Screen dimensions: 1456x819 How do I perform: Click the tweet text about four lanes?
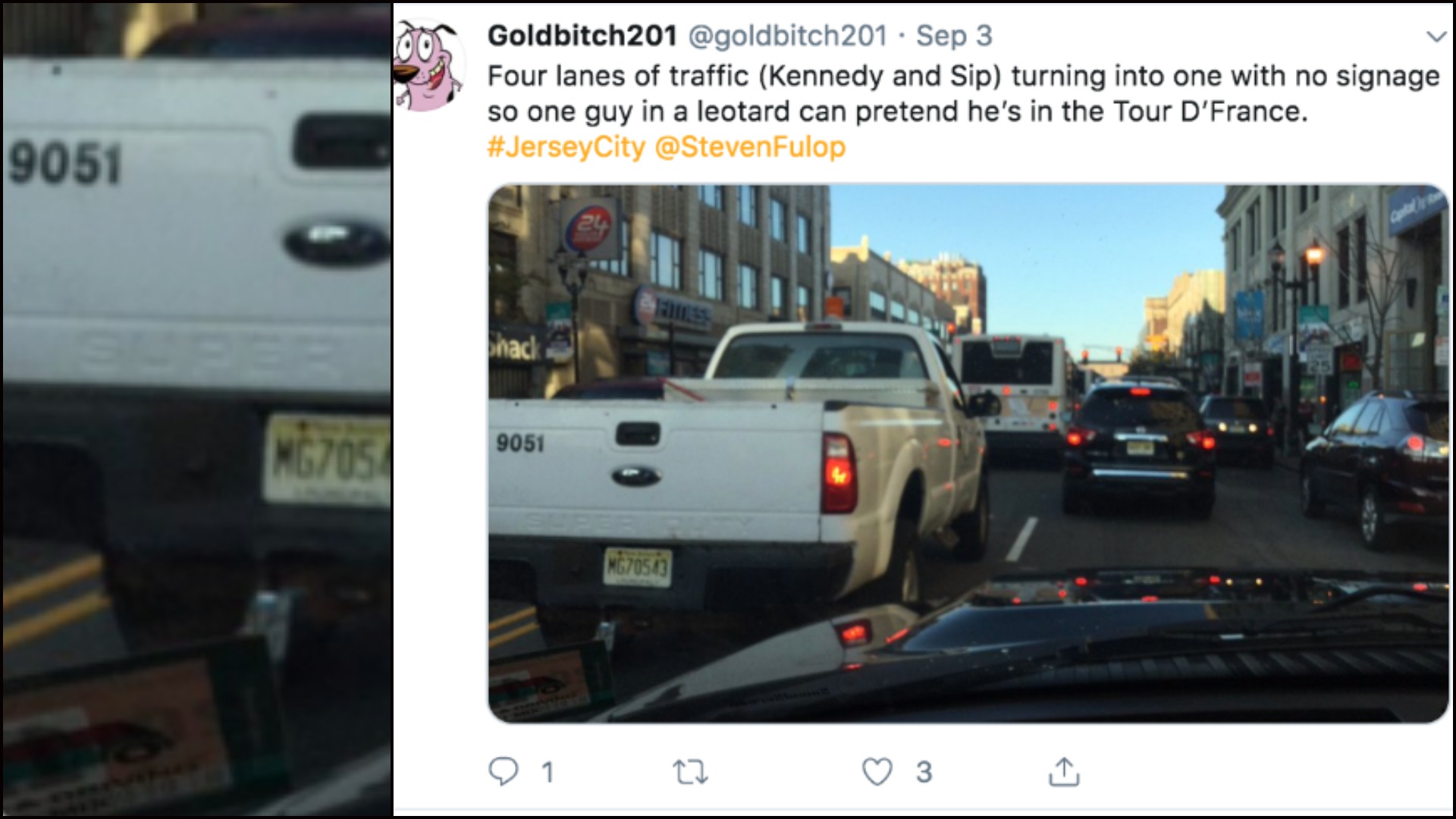pyautogui.click(x=963, y=93)
